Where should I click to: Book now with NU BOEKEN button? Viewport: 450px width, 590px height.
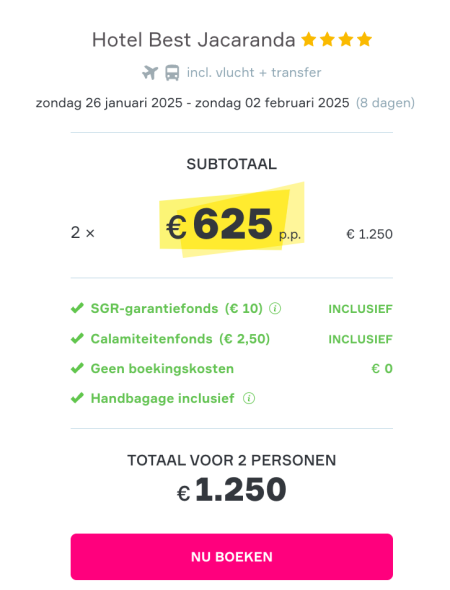(232, 557)
